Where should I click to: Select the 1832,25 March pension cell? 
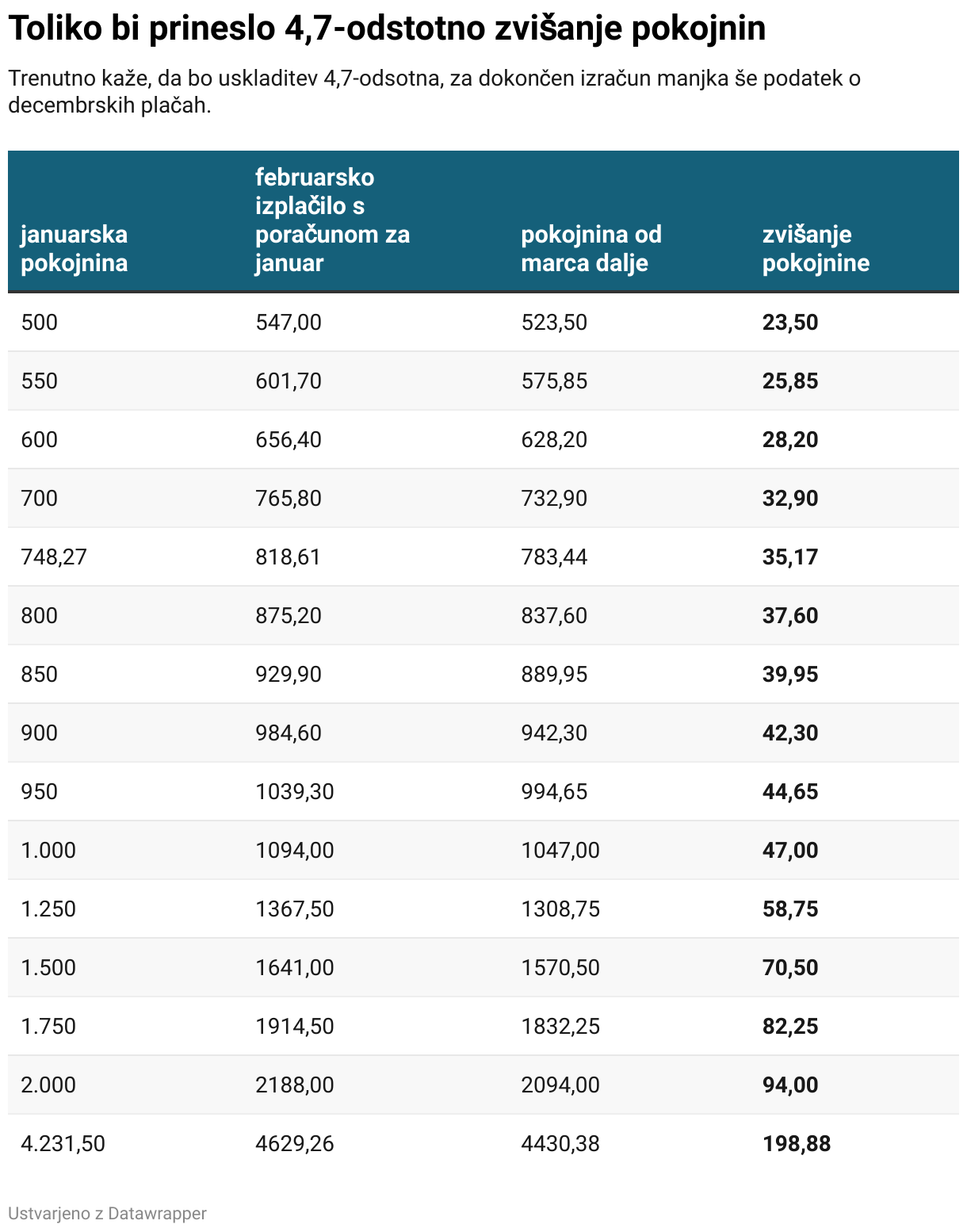tap(560, 1026)
